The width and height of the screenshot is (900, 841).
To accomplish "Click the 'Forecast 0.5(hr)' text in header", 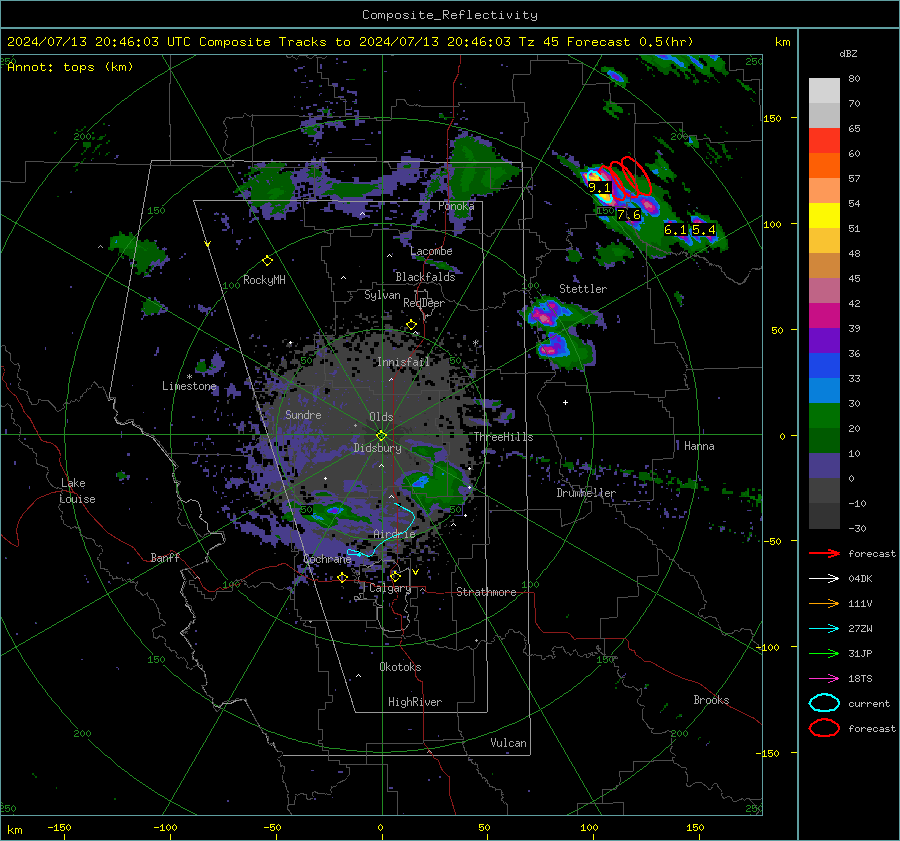I will click(x=630, y=42).
